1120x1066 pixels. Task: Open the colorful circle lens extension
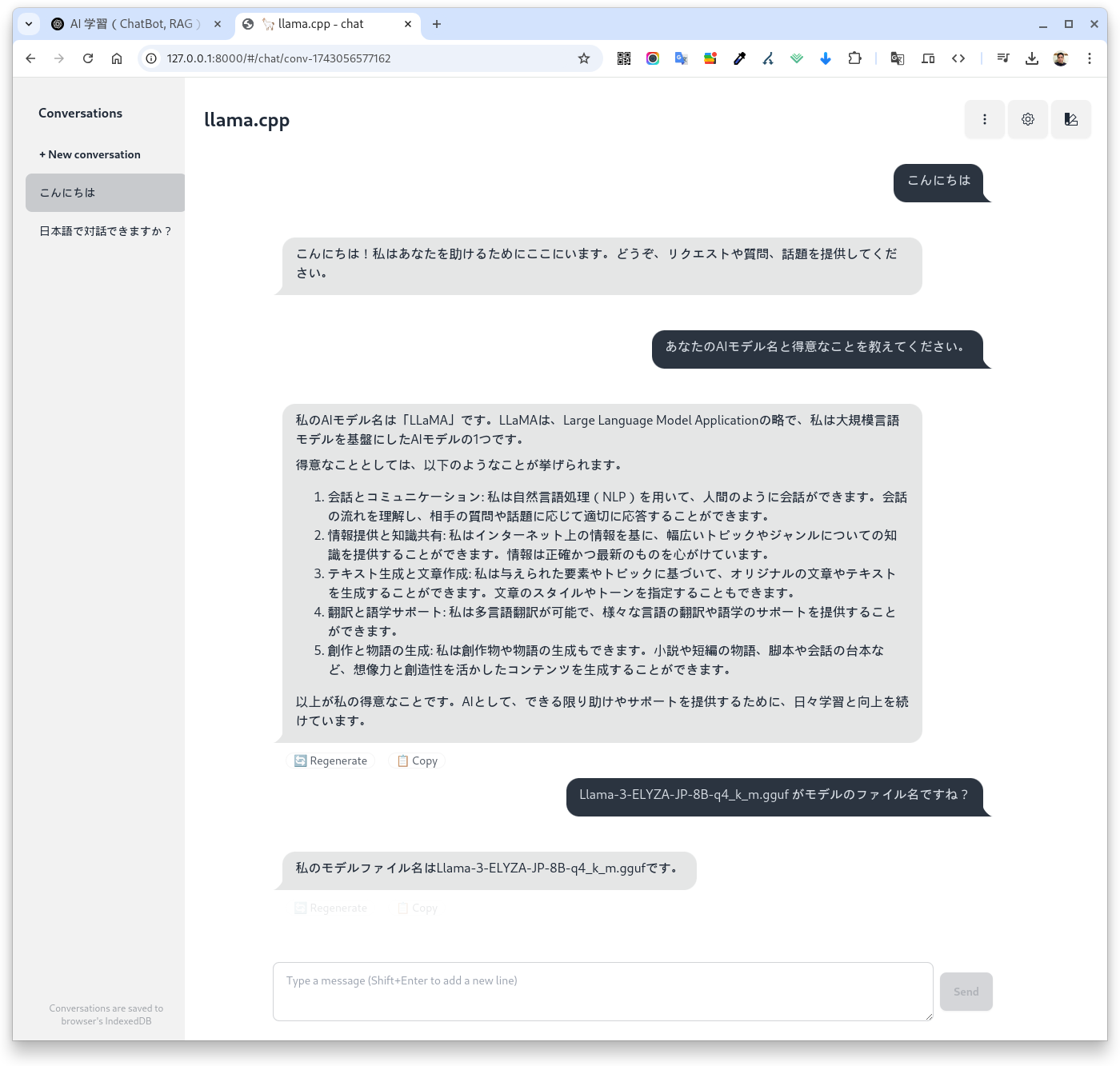653,58
